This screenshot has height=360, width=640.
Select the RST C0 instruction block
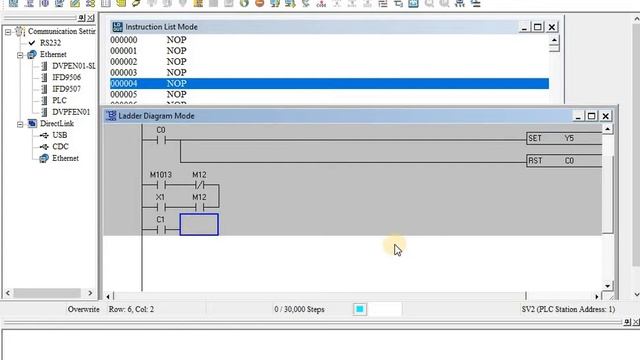564,161
